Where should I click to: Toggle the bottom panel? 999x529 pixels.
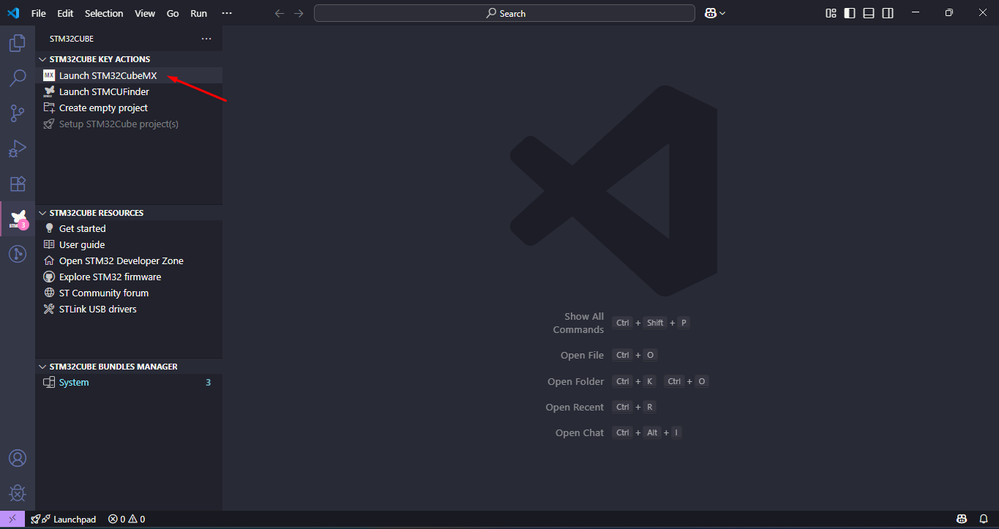click(x=868, y=13)
